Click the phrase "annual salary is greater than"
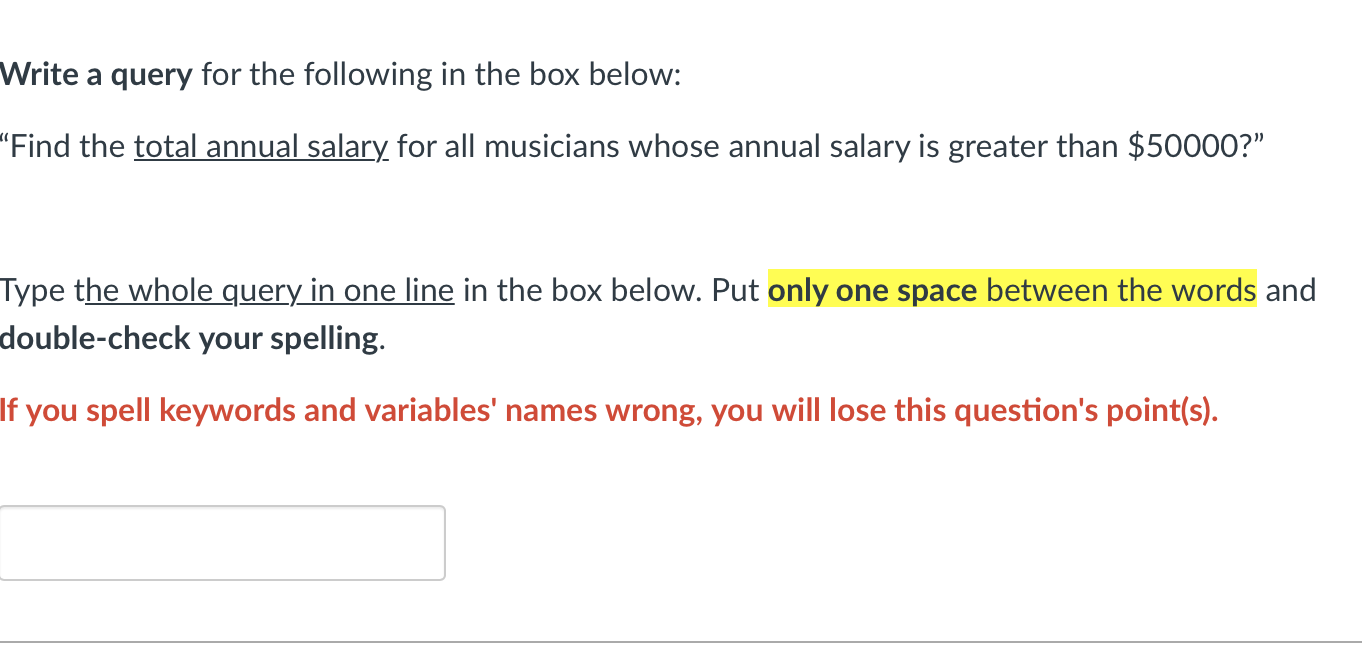 point(924,146)
